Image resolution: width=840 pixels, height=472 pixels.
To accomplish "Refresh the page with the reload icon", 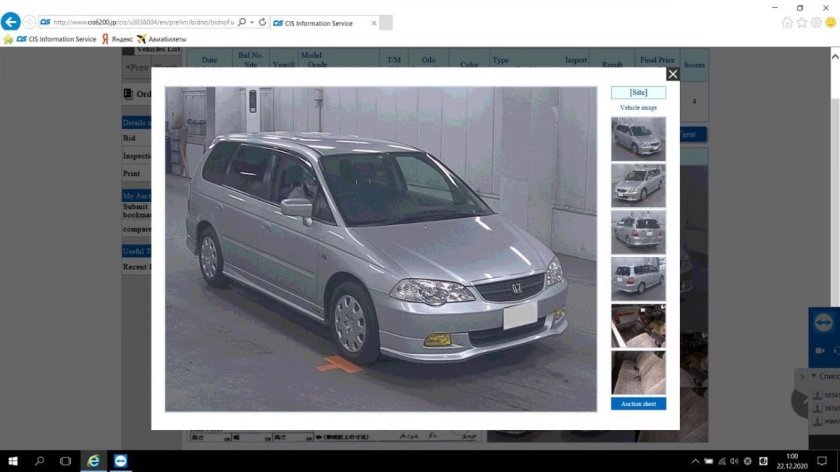I will tap(263, 22).
